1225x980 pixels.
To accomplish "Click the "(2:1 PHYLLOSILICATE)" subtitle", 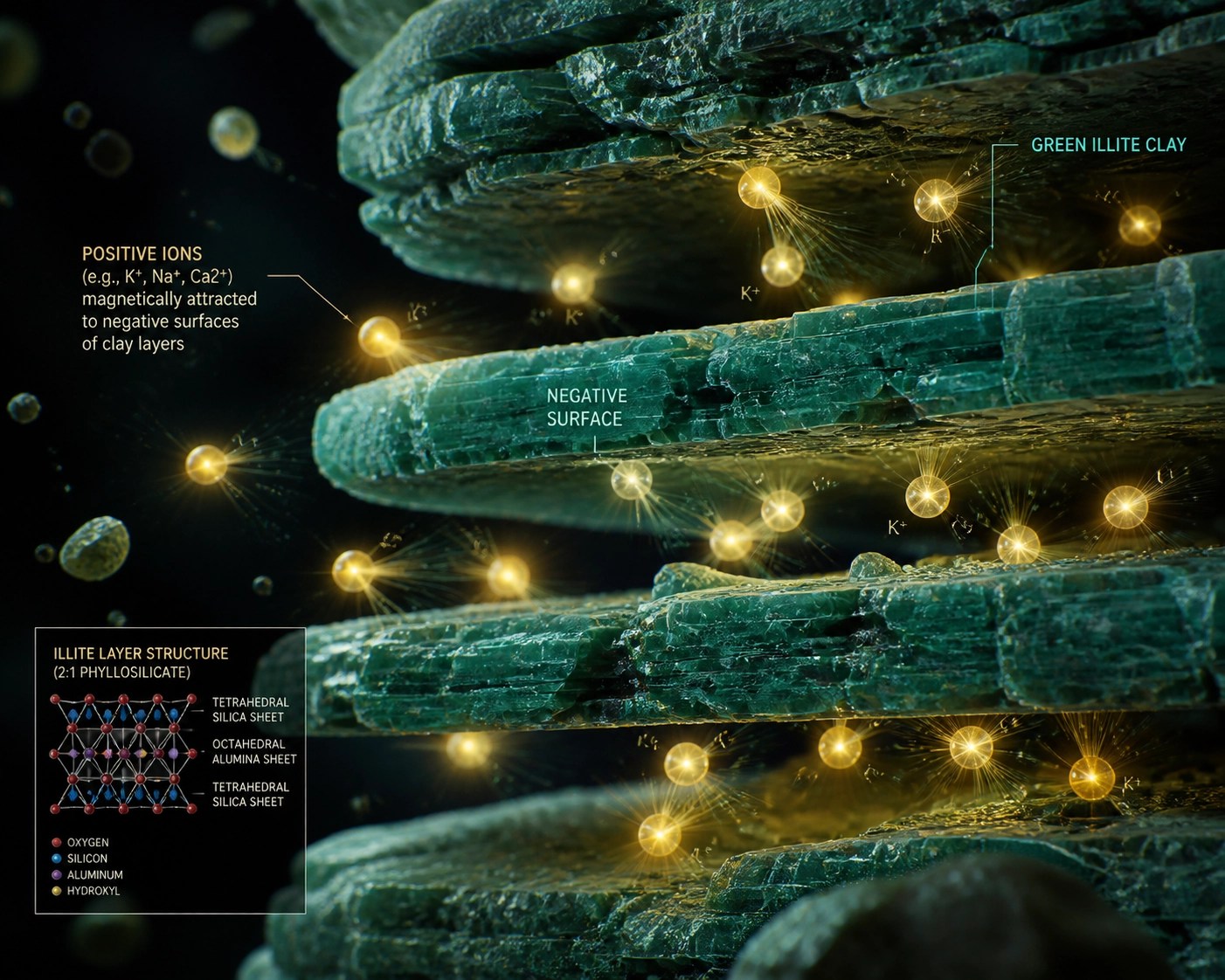I will [x=121, y=673].
